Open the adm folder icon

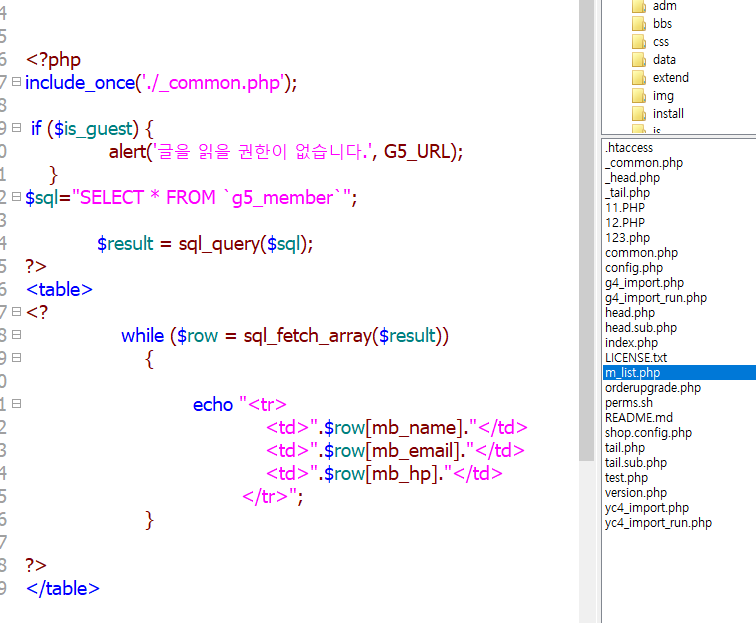[x=640, y=6]
